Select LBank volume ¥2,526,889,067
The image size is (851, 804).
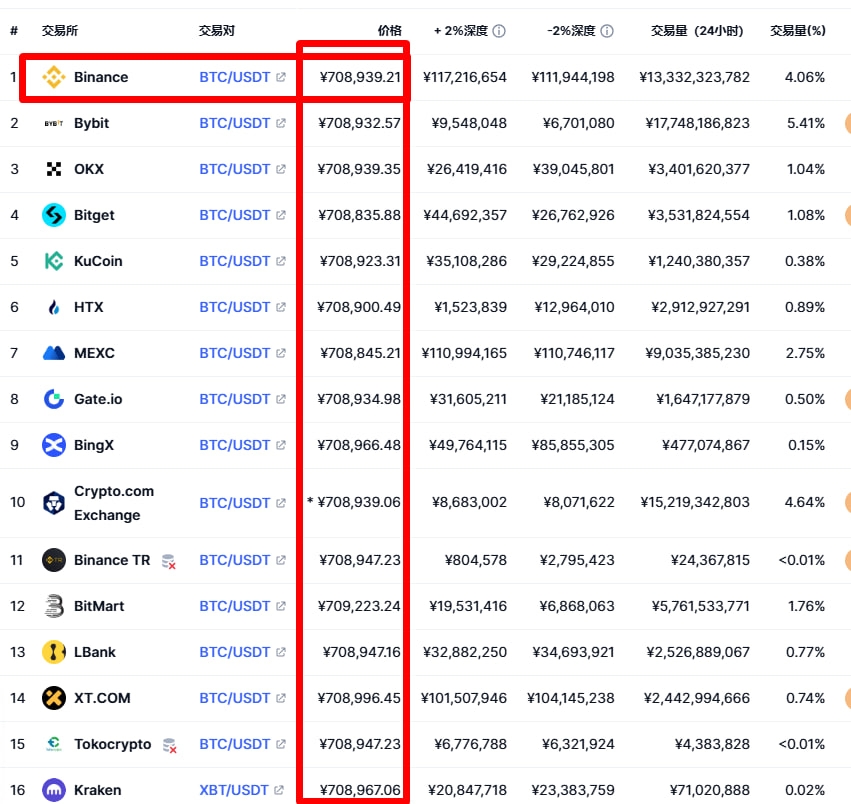(x=698, y=652)
